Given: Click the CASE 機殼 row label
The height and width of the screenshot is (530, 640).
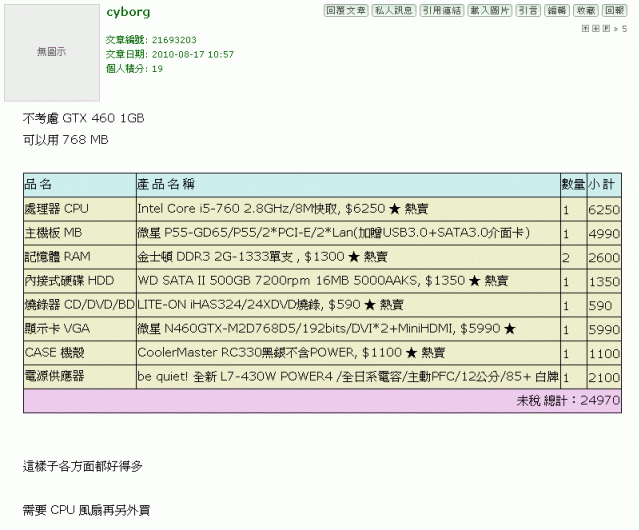Looking at the screenshot, I should tap(80, 353).
